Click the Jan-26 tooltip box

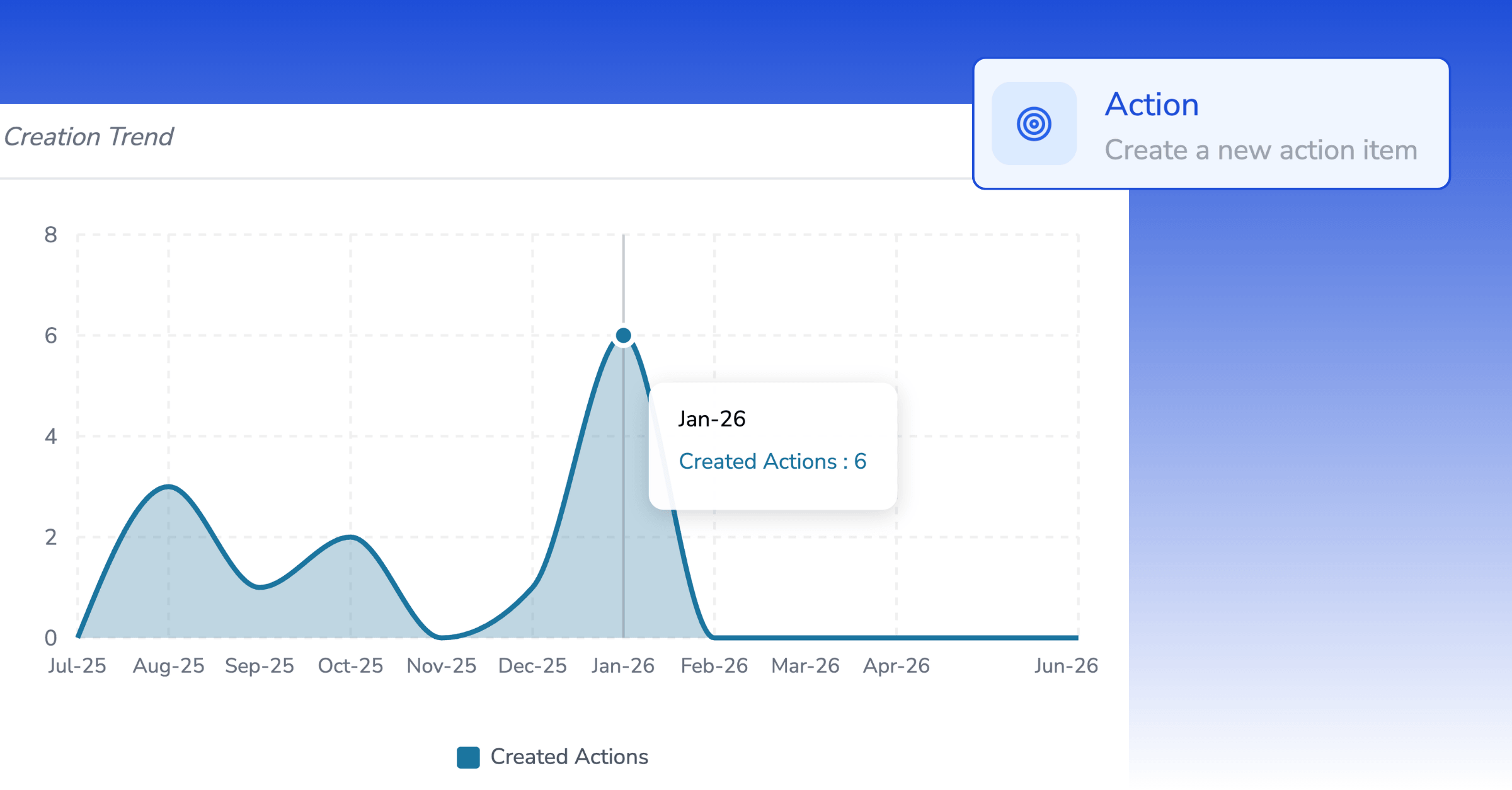[772, 446]
